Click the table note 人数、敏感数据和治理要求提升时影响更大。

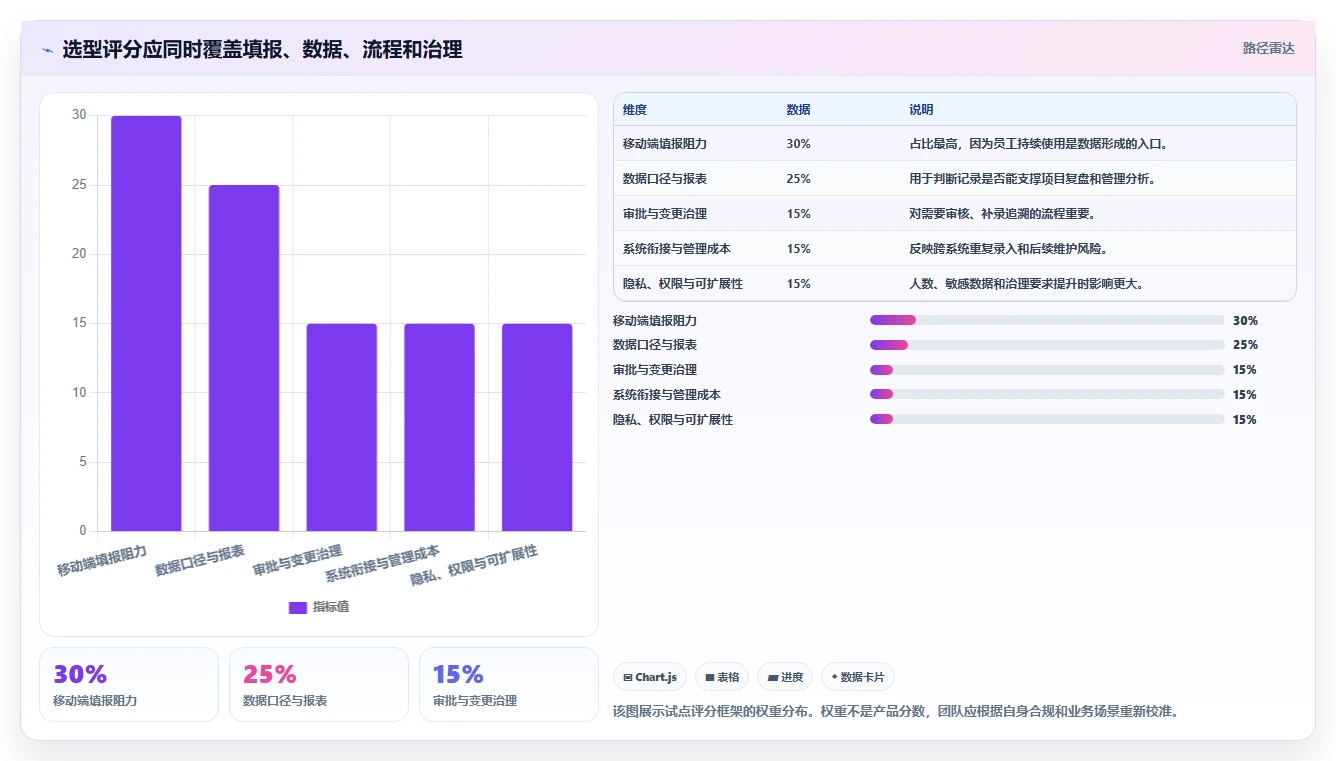(1027, 284)
